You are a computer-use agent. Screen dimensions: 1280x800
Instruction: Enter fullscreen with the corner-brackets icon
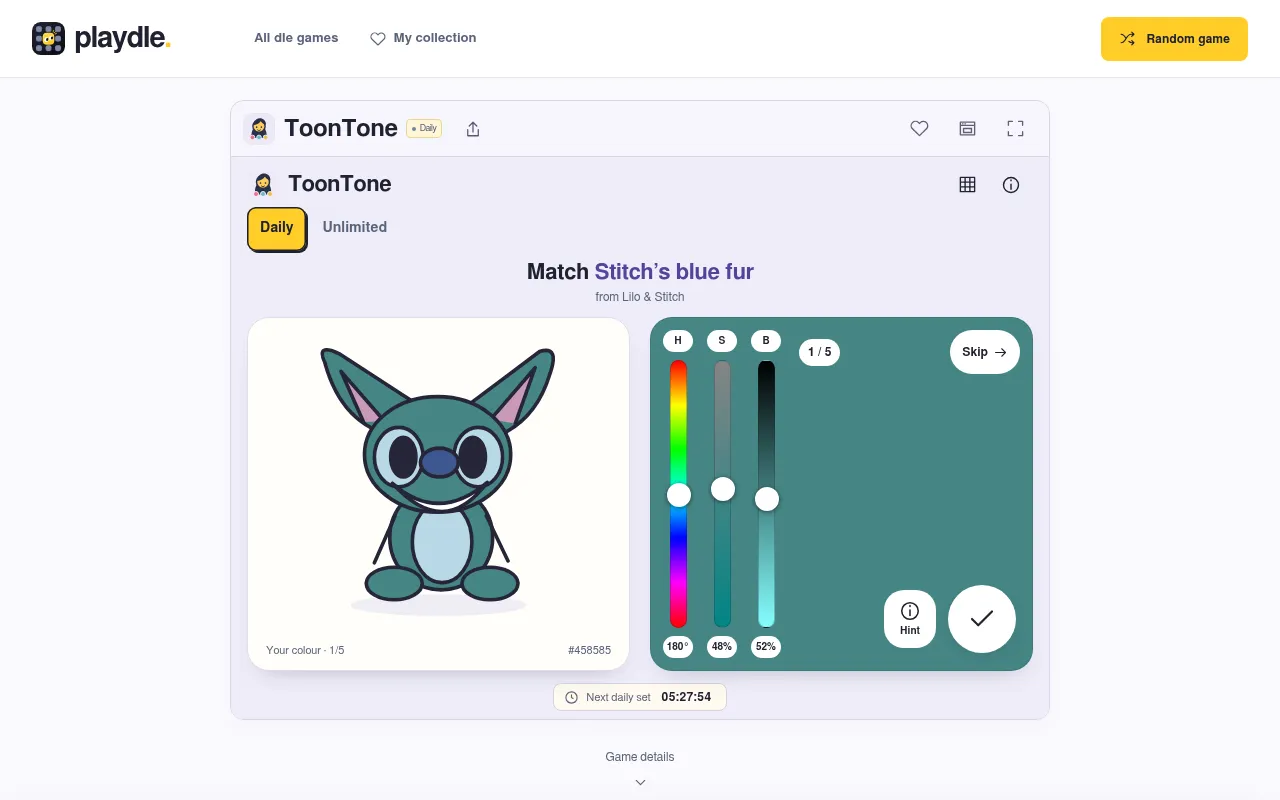[x=1015, y=128]
